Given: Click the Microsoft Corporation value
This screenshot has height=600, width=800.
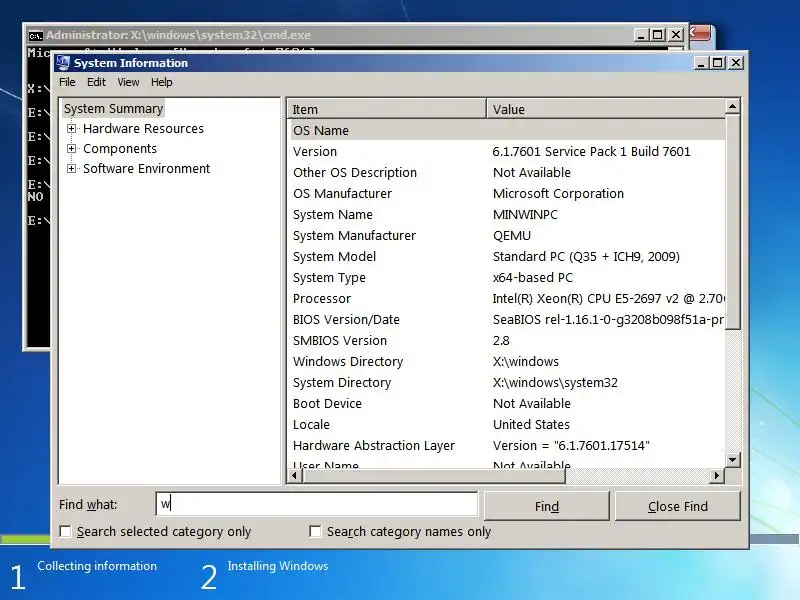Looking at the screenshot, I should point(558,193).
